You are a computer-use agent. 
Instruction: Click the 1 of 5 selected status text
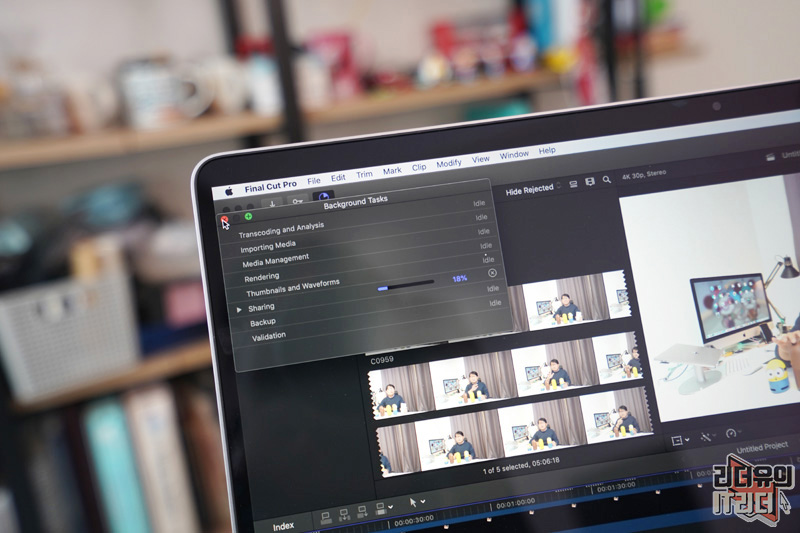click(521, 465)
